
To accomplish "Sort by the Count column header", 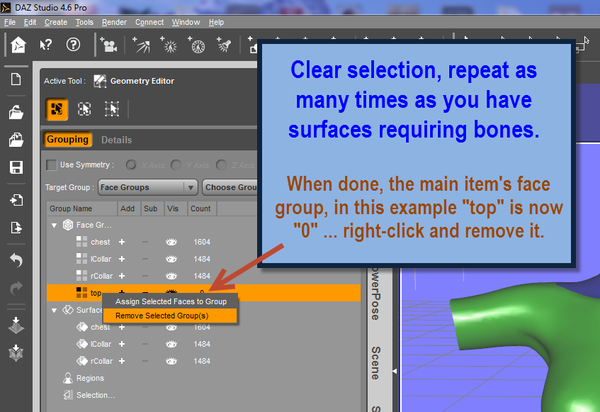I will [x=202, y=209].
